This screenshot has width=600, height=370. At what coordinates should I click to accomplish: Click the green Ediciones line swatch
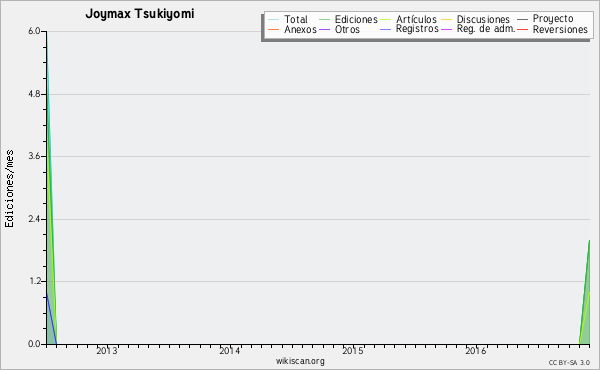[324, 19]
